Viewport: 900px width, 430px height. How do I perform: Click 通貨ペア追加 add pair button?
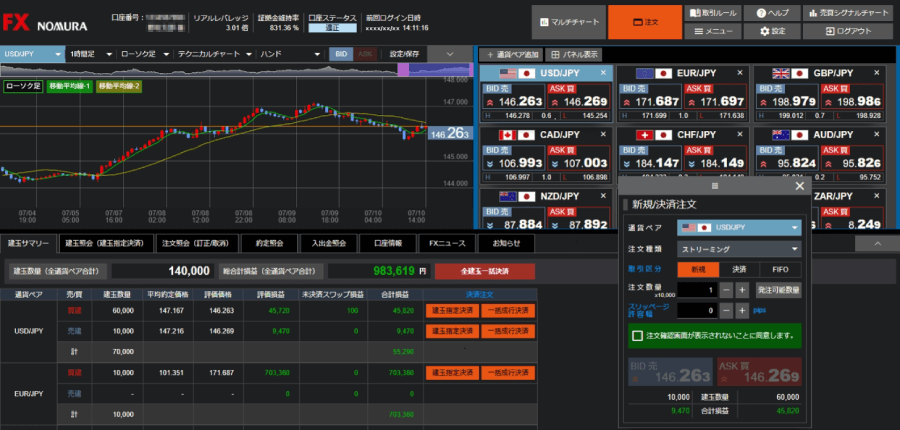511,55
